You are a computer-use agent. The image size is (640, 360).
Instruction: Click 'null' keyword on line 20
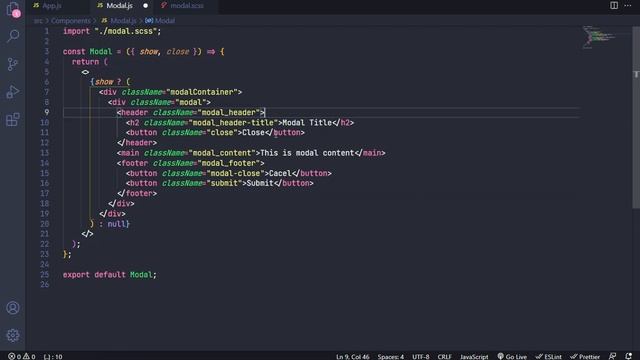point(116,224)
